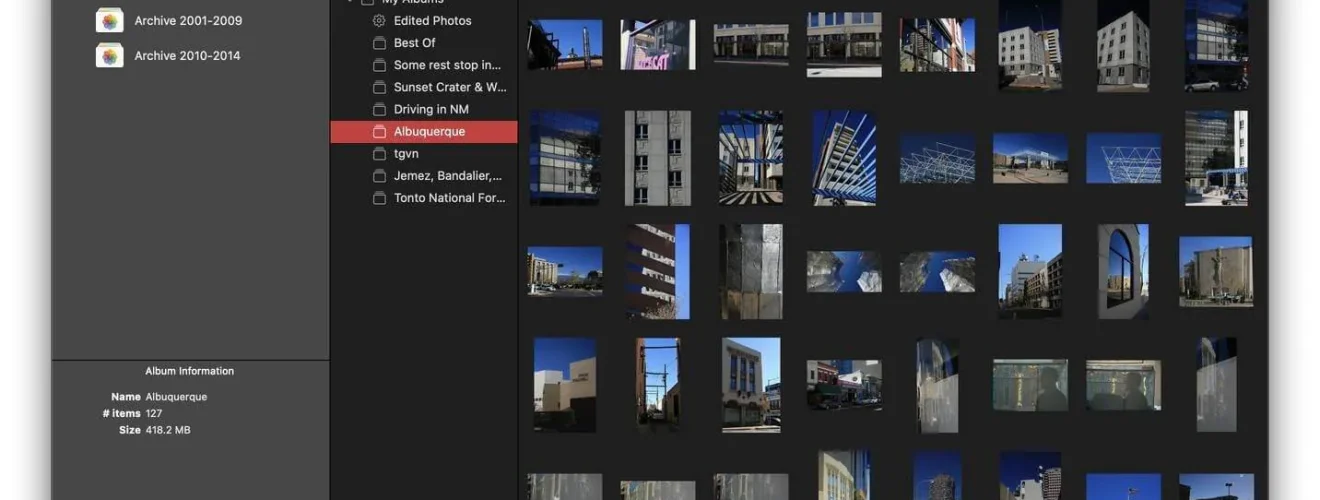The height and width of the screenshot is (500, 1320).
Task: Select the narrow alley photo thumbnail
Action: pos(657,385)
